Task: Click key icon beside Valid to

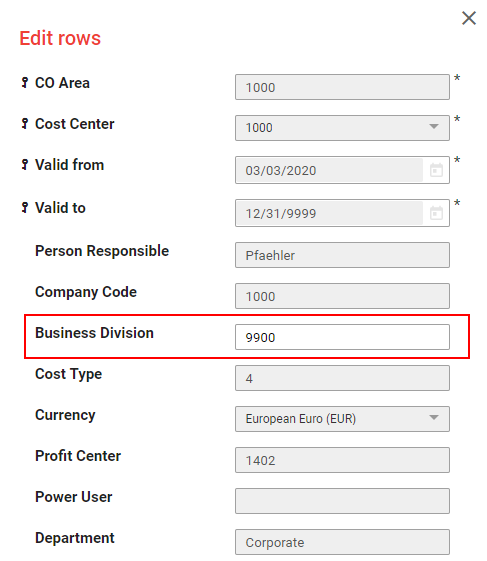Action: pos(25,208)
